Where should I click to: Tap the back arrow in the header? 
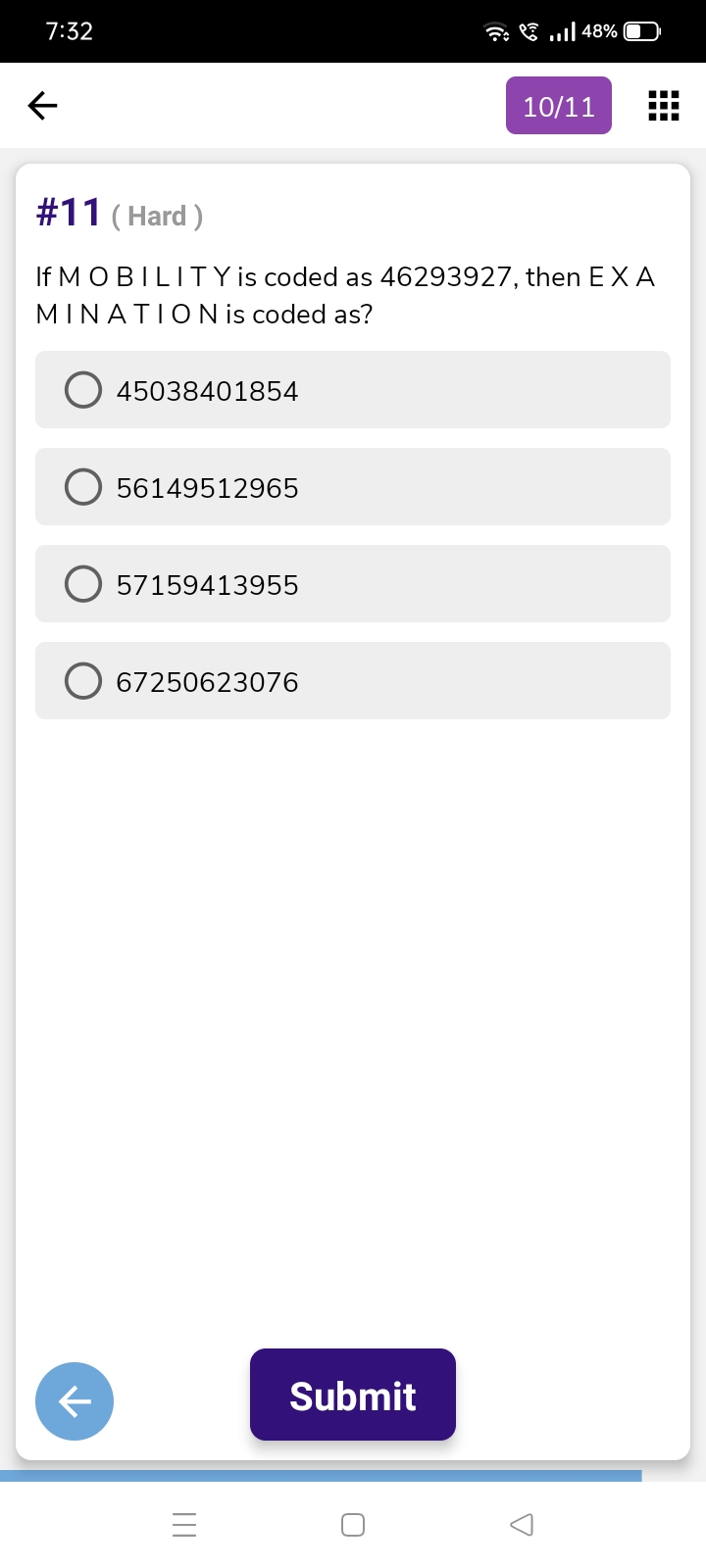[42, 105]
